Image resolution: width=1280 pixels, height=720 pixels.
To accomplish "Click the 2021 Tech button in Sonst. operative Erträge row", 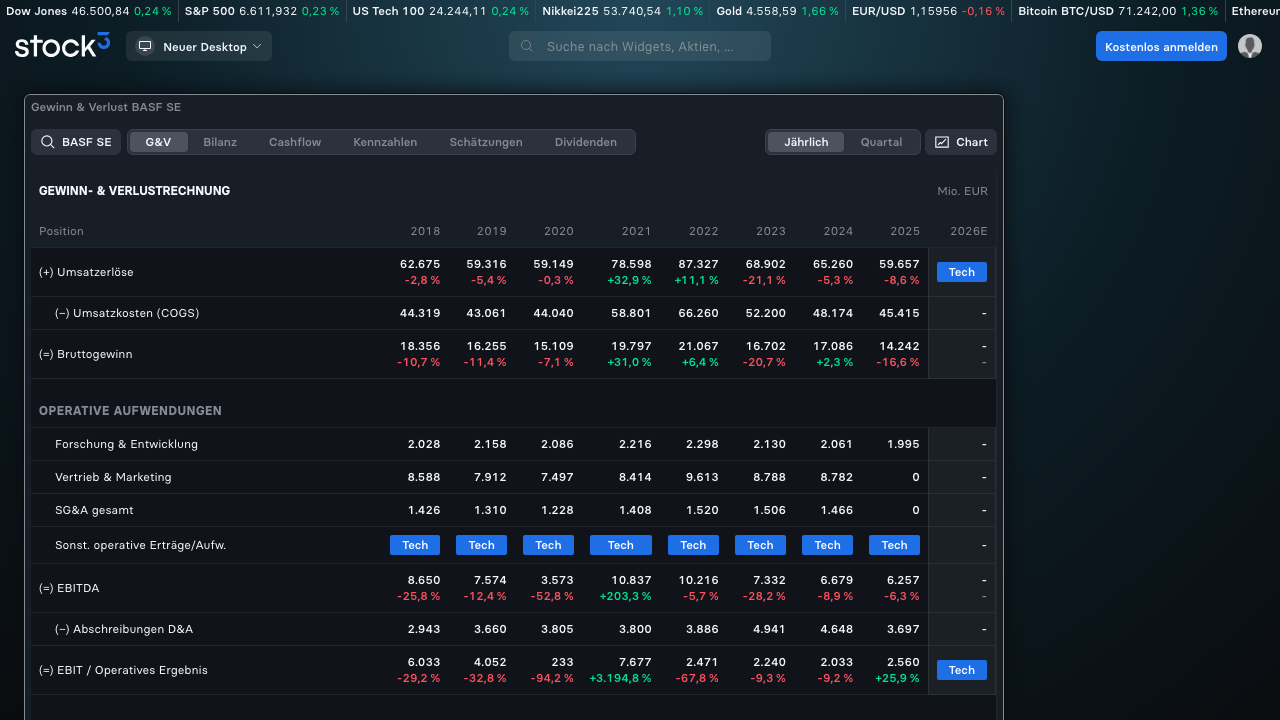I will coord(621,545).
